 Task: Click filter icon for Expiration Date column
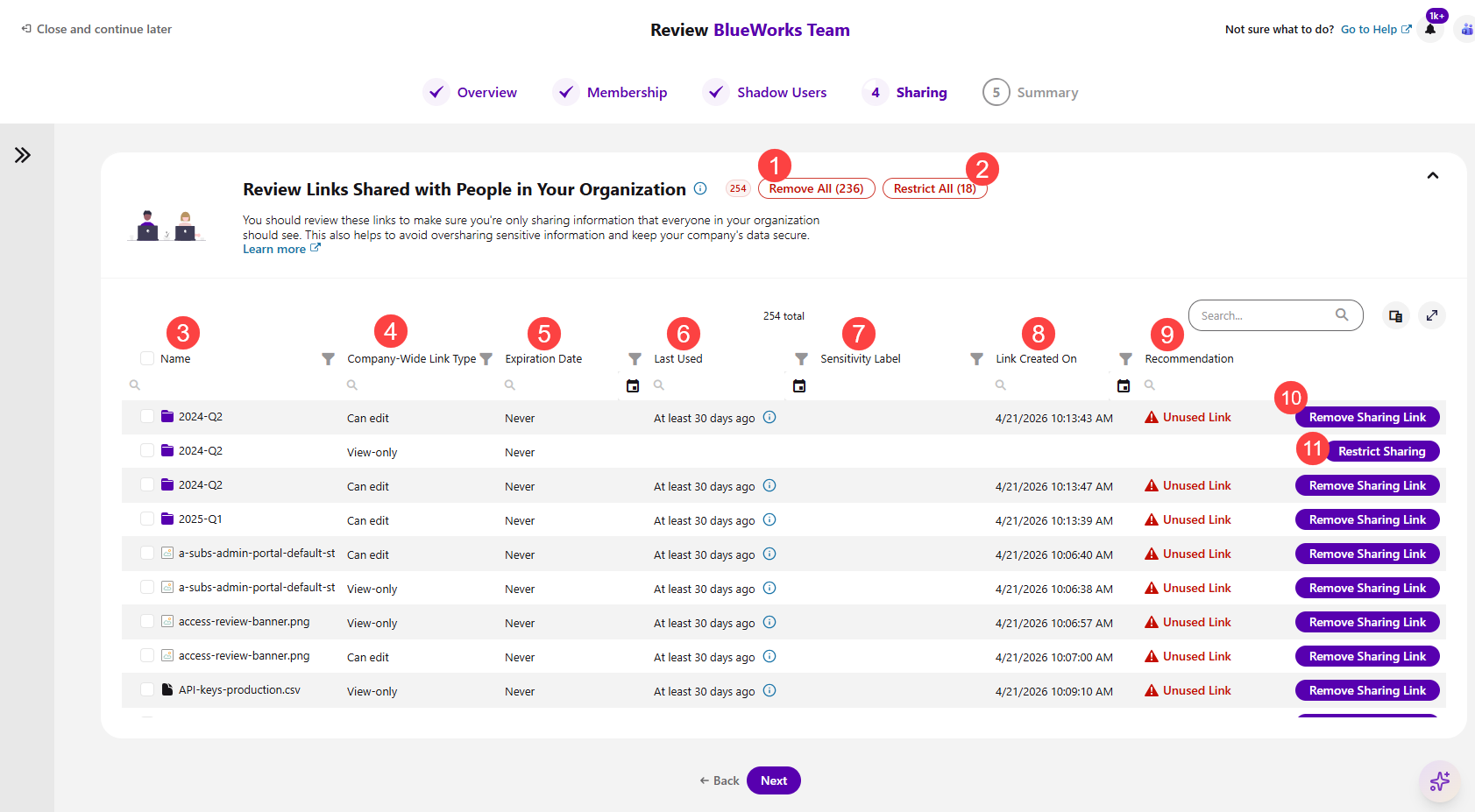coord(635,359)
